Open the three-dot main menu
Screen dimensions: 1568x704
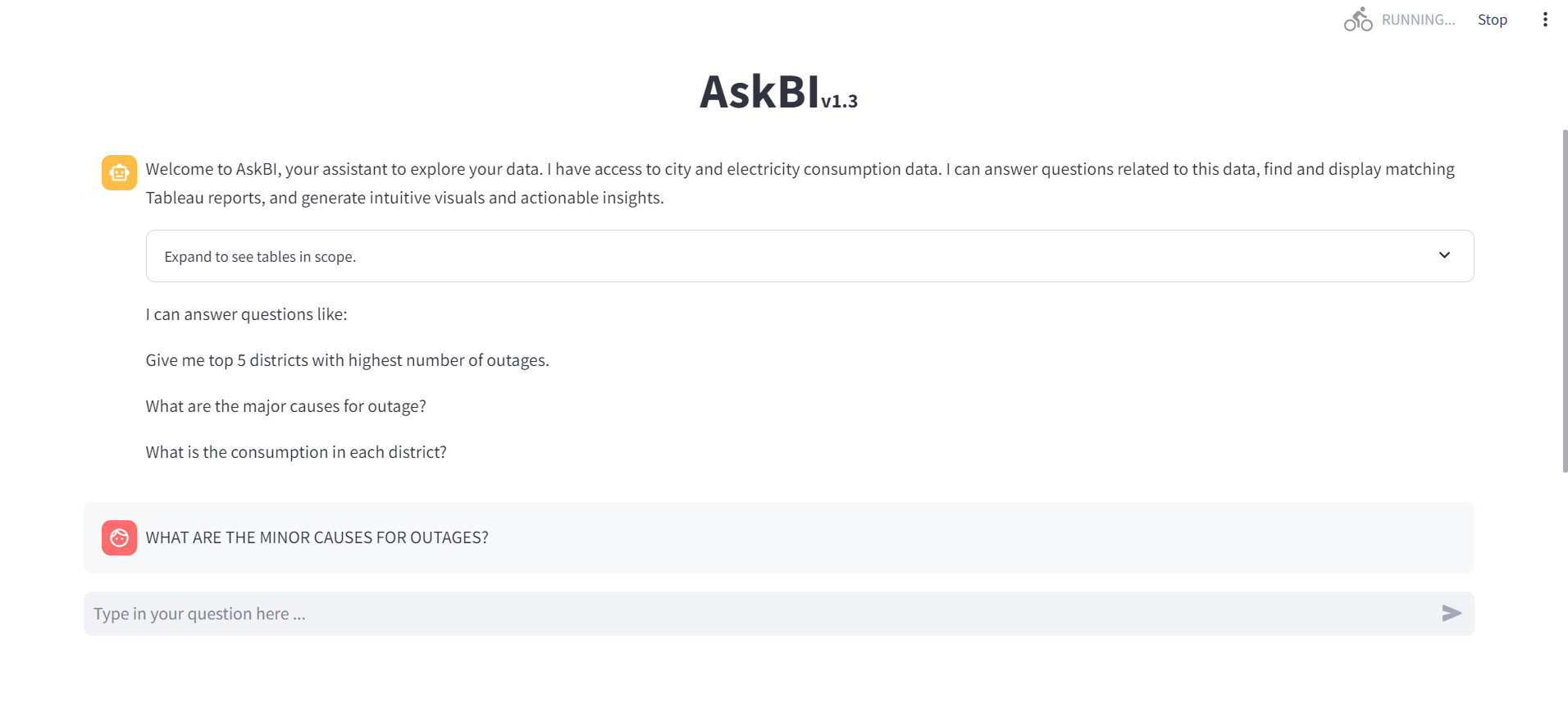(x=1545, y=20)
